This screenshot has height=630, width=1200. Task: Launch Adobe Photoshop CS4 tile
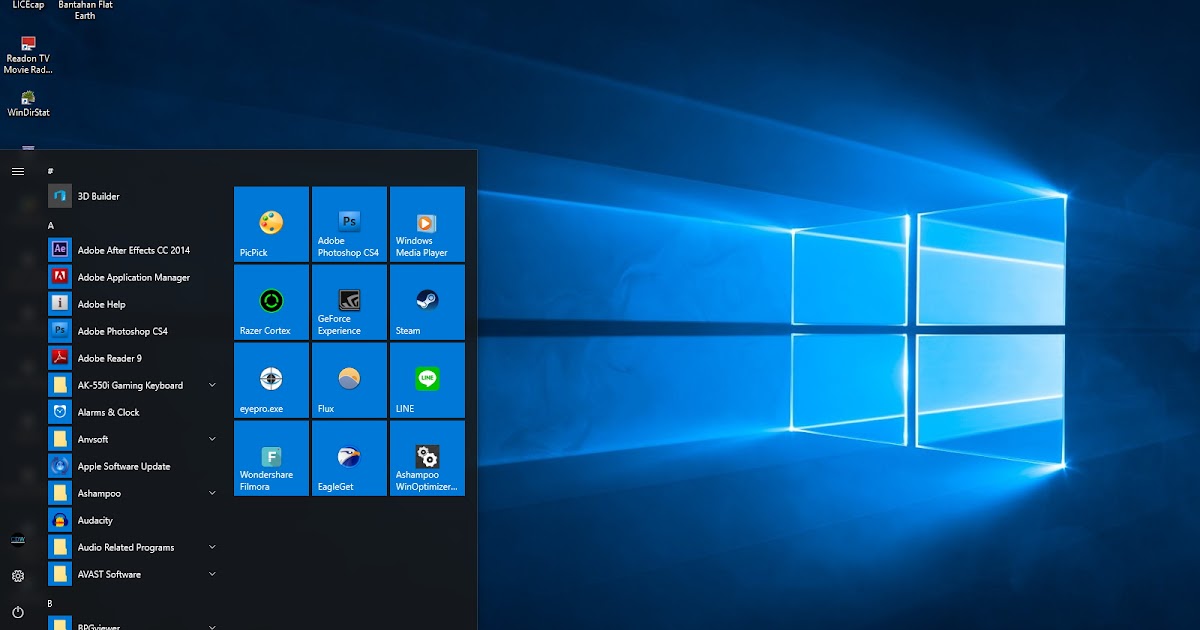point(349,224)
